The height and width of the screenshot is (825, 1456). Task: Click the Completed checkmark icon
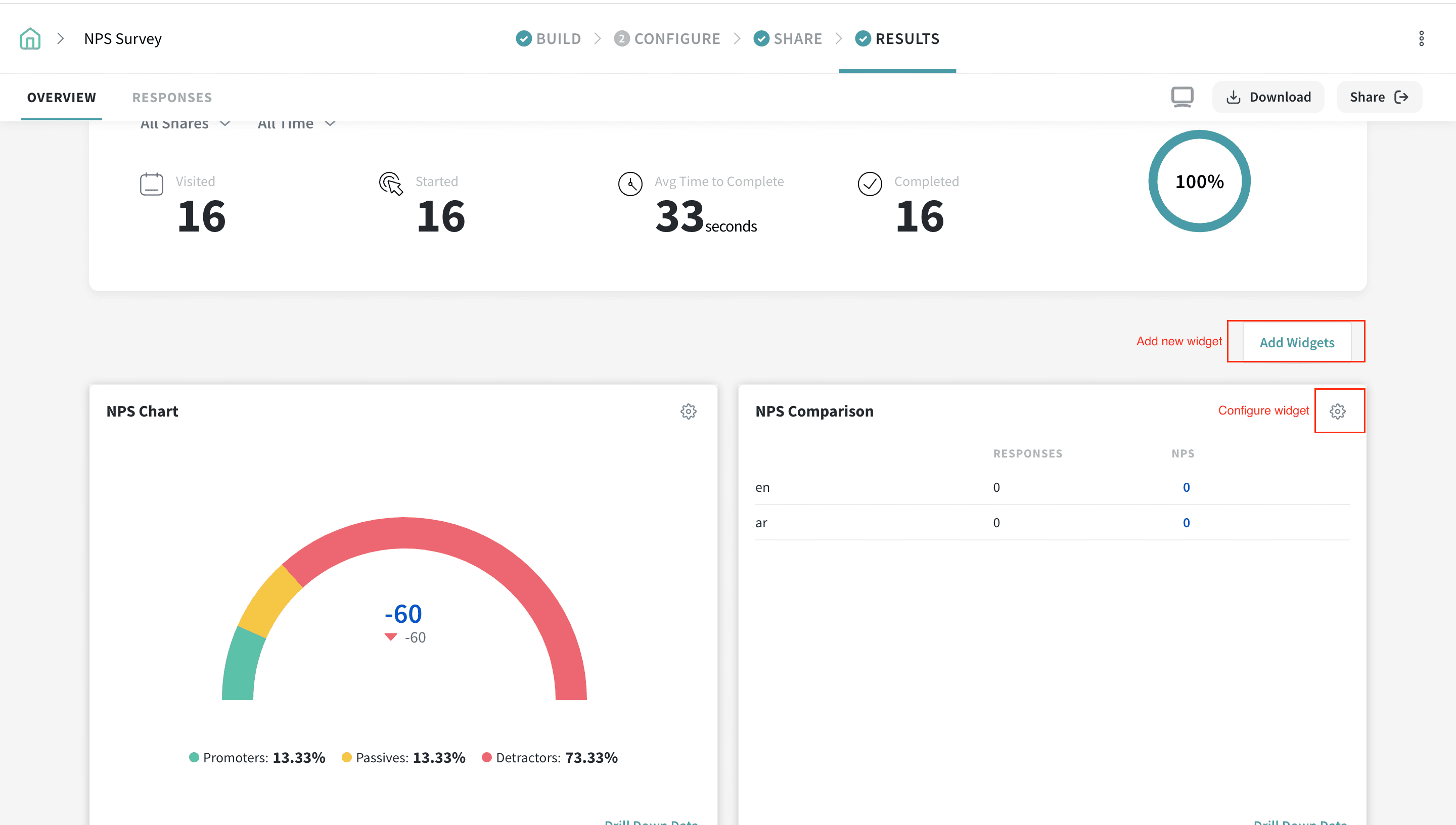pyautogui.click(x=870, y=184)
